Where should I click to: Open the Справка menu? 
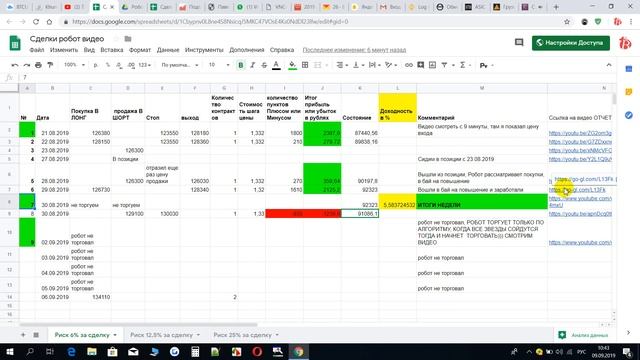click(282, 50)
